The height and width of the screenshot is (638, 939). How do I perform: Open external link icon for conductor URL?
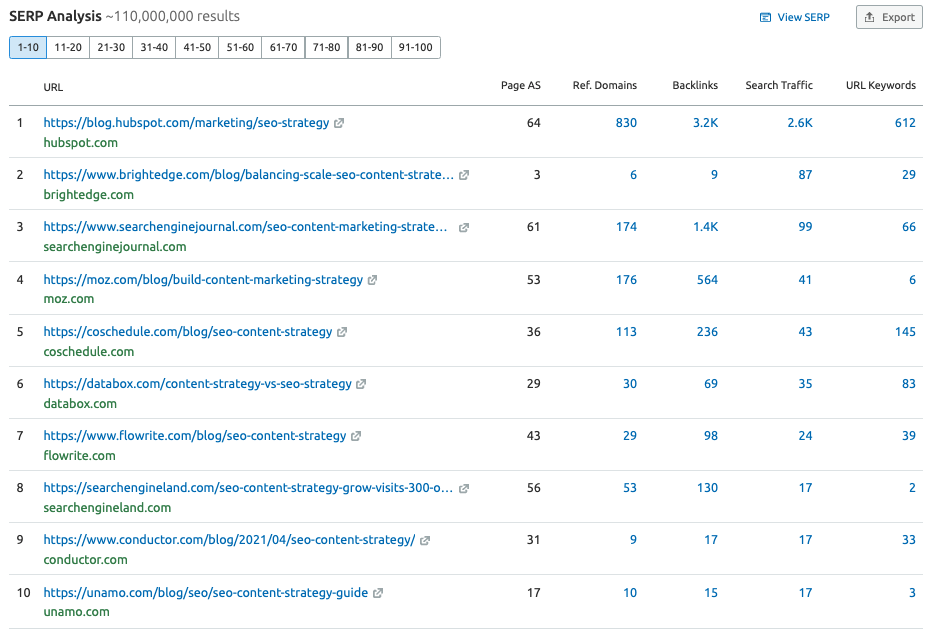pos(425,540)
